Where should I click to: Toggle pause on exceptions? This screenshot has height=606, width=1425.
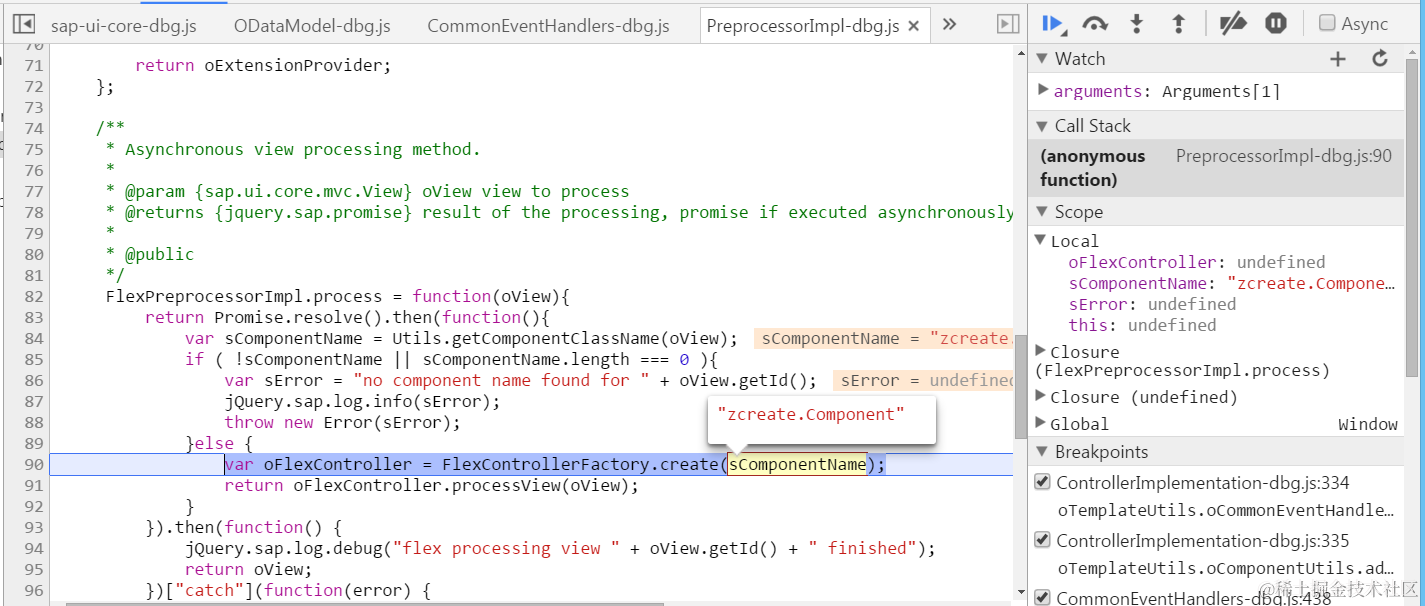[x=1275, y=23]
